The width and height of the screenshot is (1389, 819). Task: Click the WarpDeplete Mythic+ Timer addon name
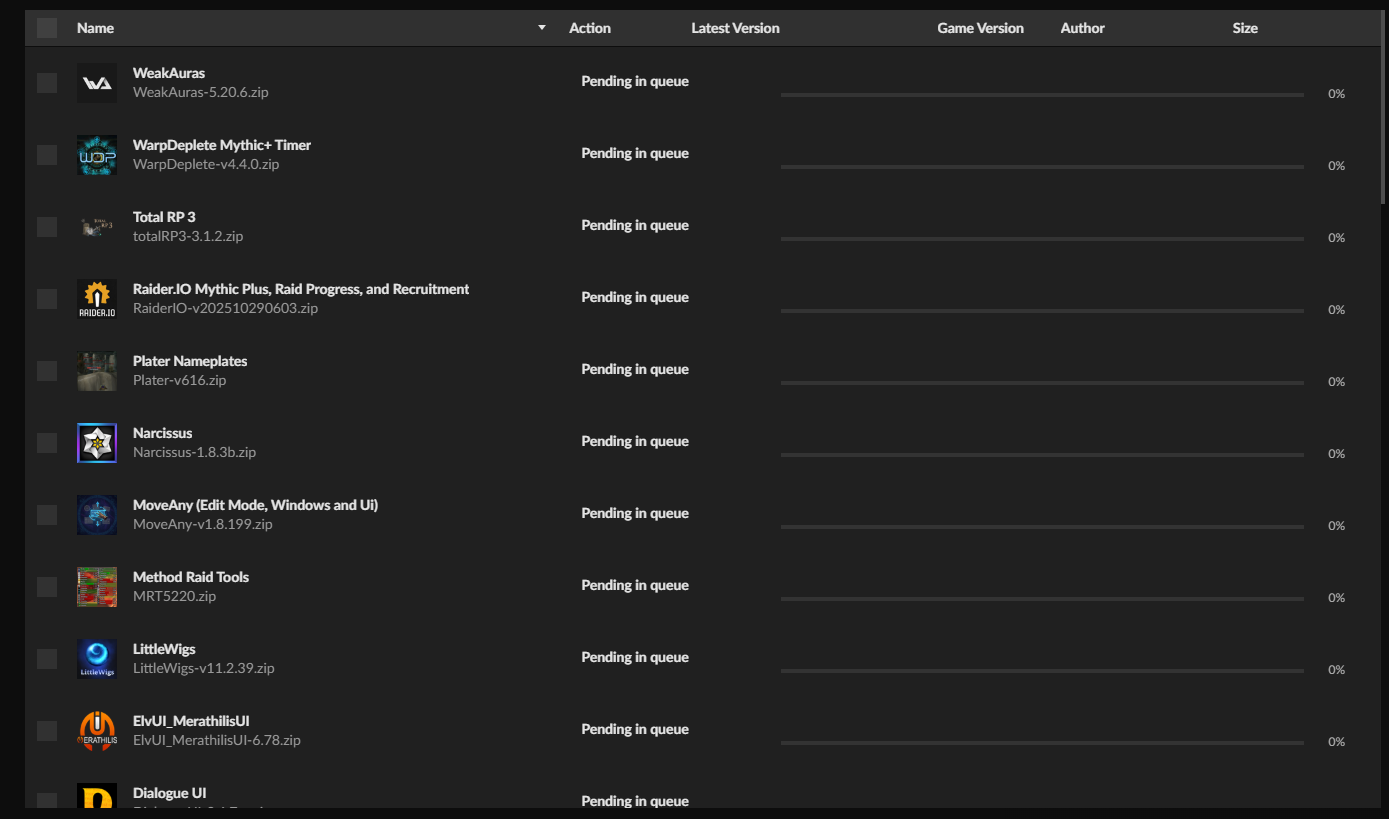(222, 145)
